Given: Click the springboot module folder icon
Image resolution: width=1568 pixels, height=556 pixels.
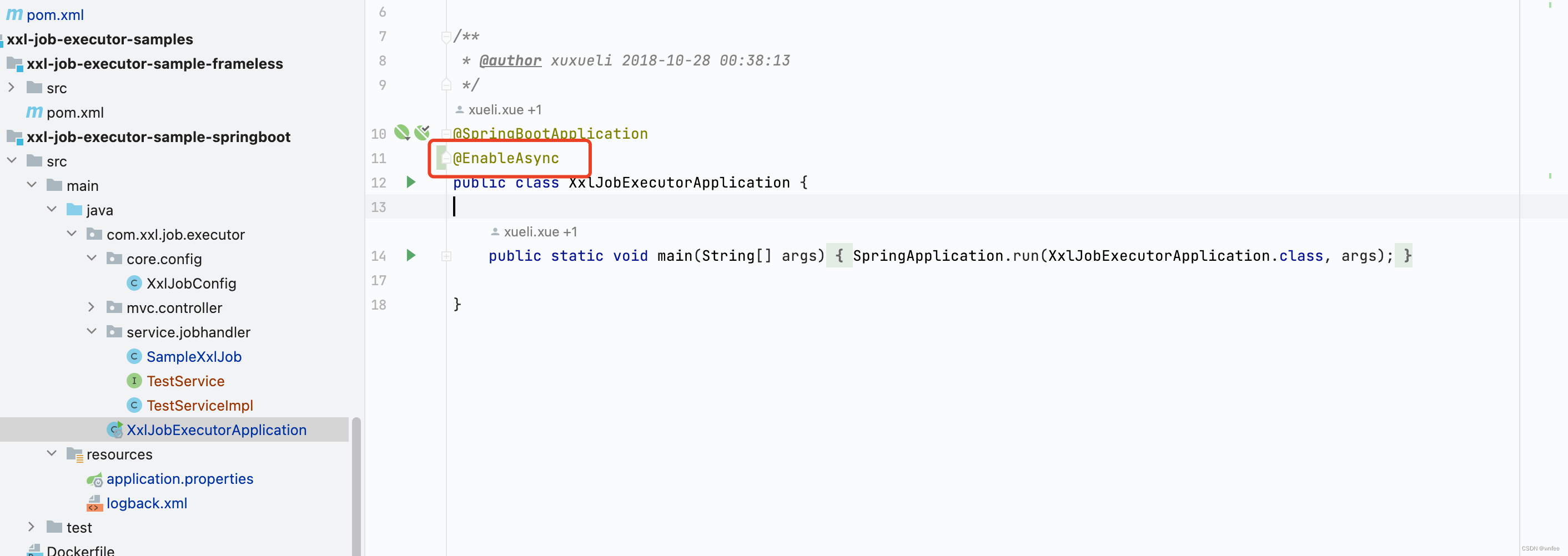Looking at the screenshot, I should tap(14, 137).
